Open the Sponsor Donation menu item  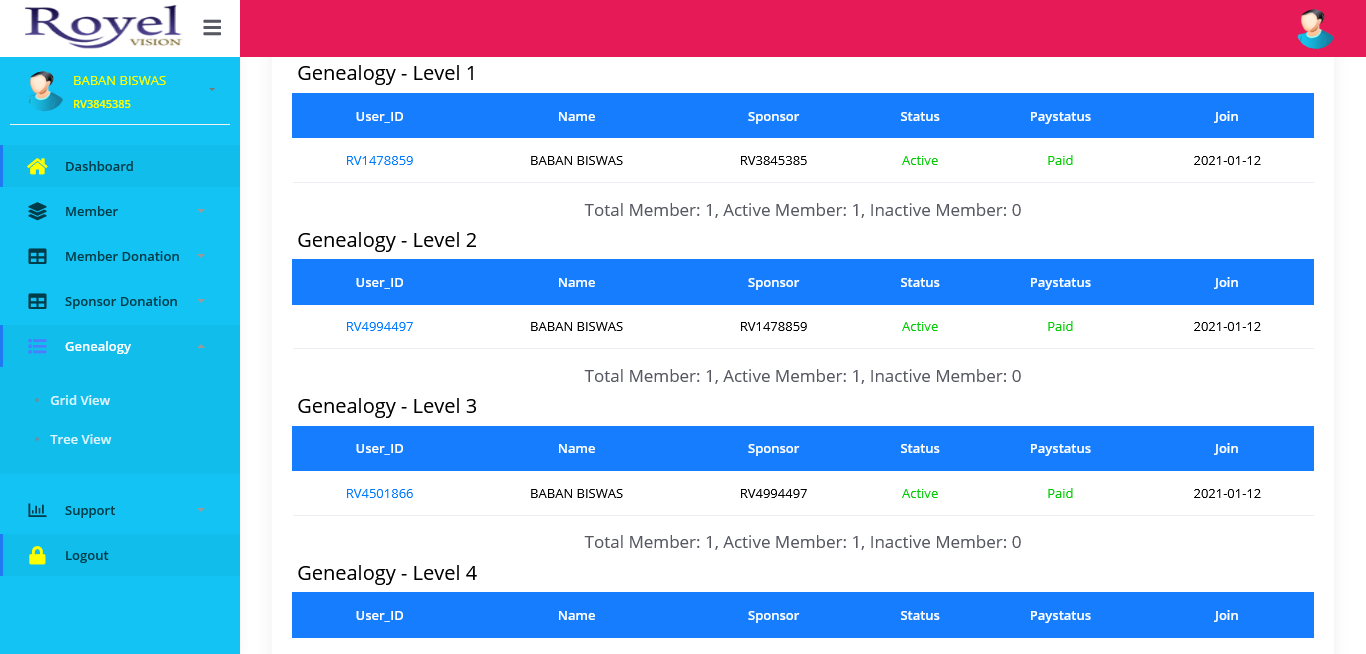click(120, 301)
